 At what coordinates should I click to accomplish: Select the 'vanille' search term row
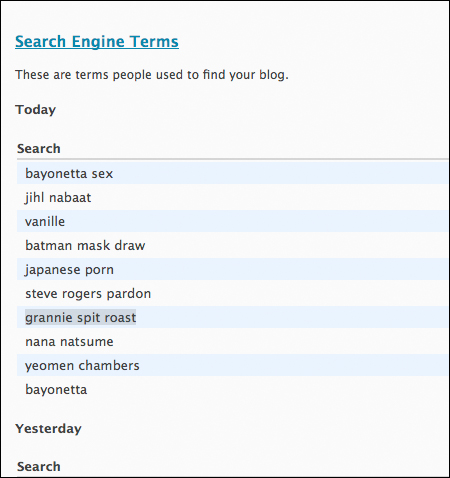[x=232, y=221]
